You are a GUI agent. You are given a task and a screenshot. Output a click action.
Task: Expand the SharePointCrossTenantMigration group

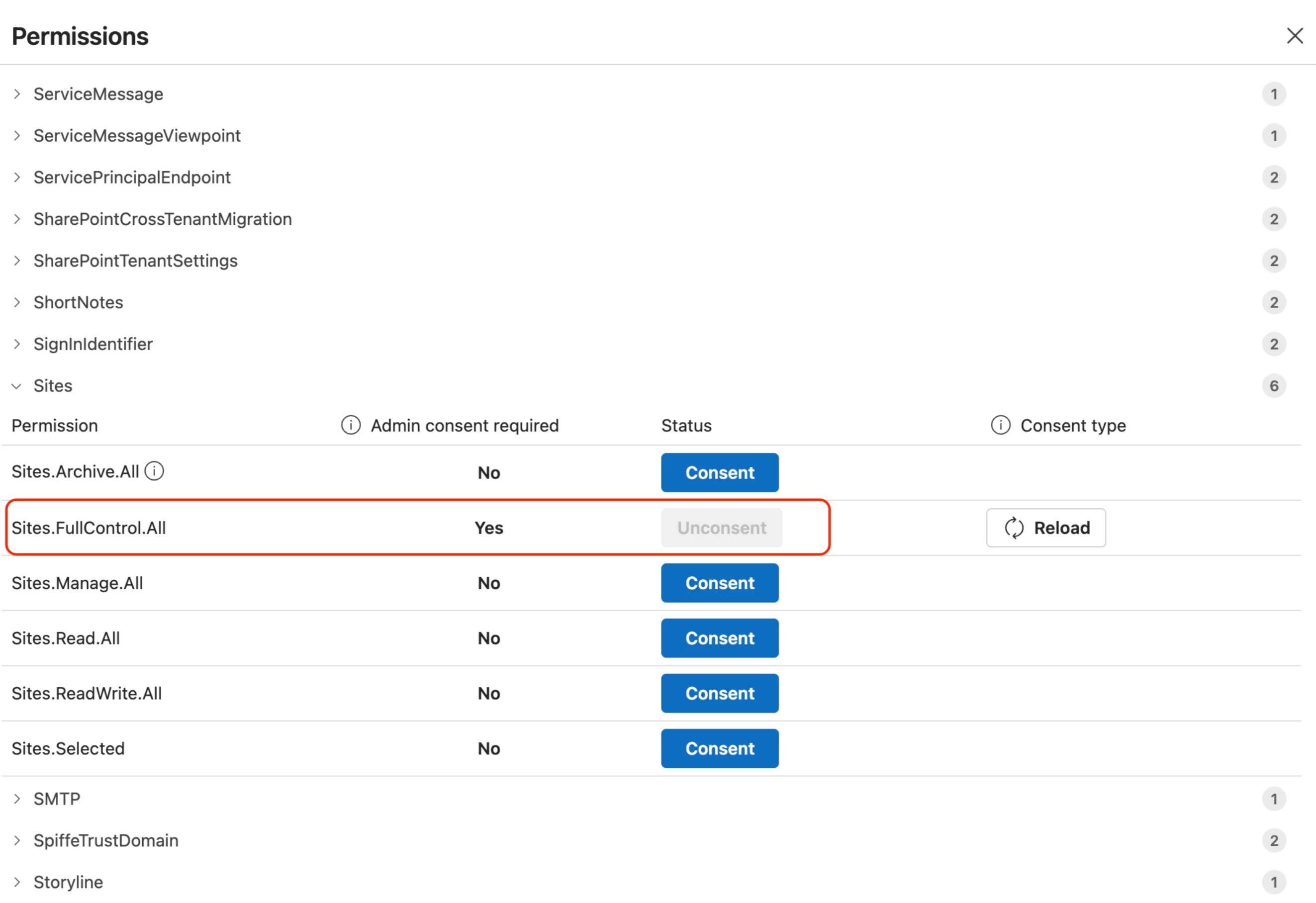[x=17, y=219]
